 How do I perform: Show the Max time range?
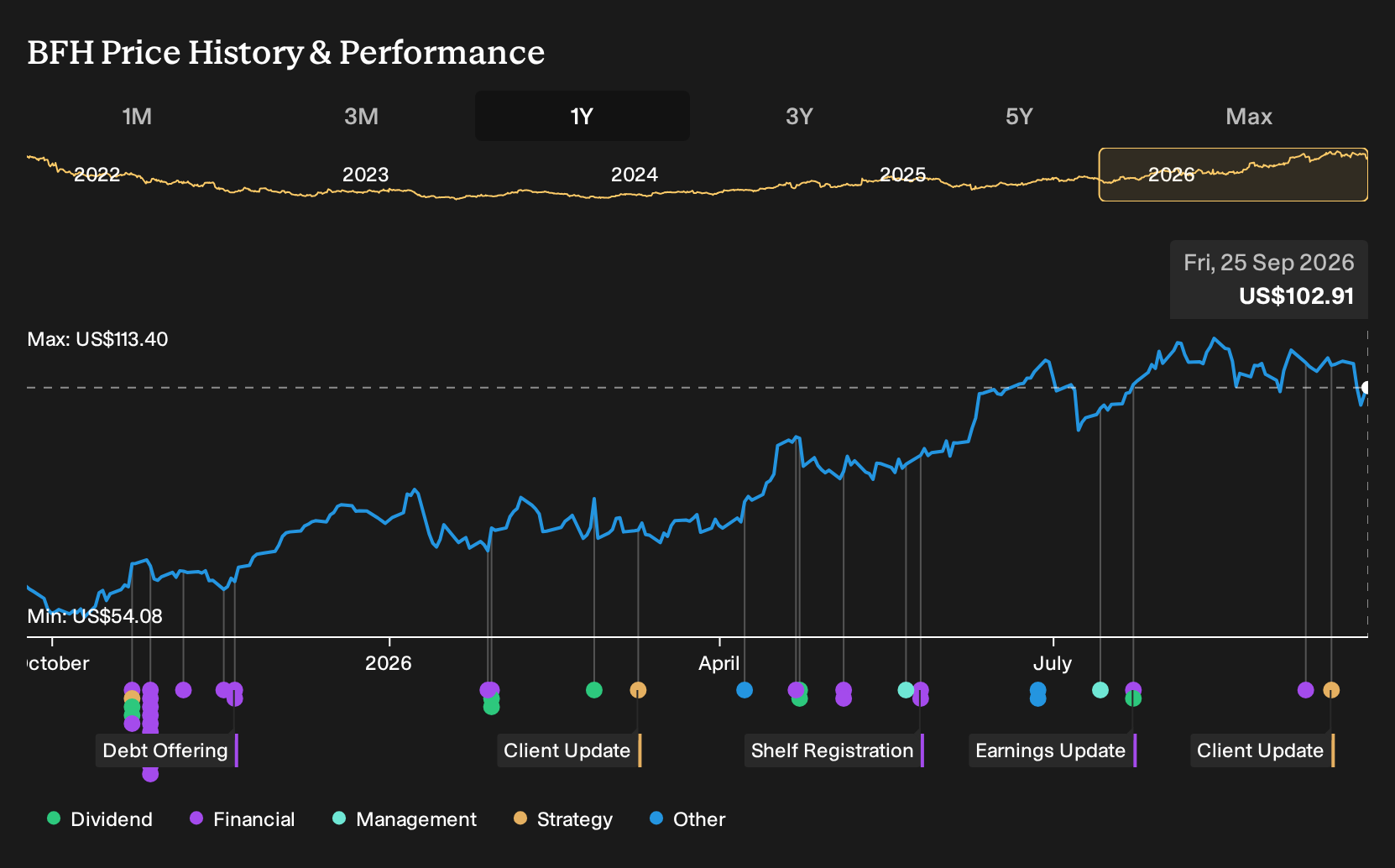click(x=1249, y=116)
